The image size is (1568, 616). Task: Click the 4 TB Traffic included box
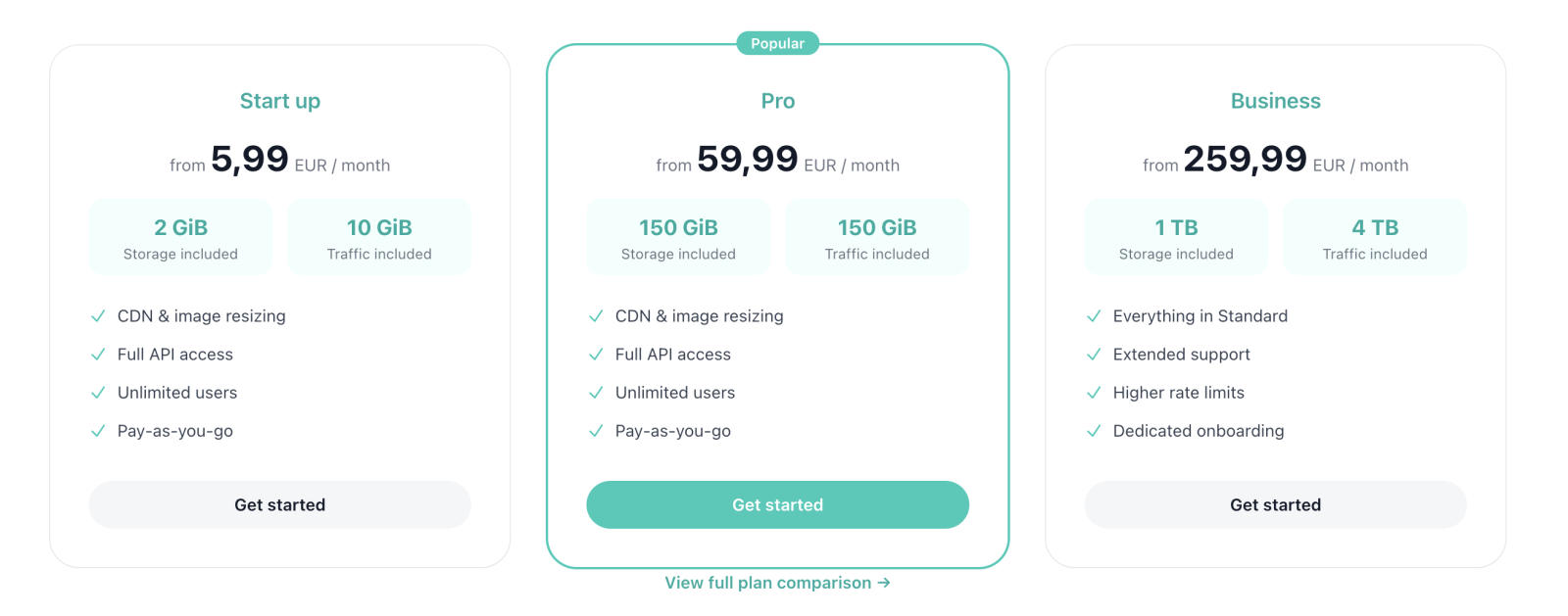point(1374,238)
